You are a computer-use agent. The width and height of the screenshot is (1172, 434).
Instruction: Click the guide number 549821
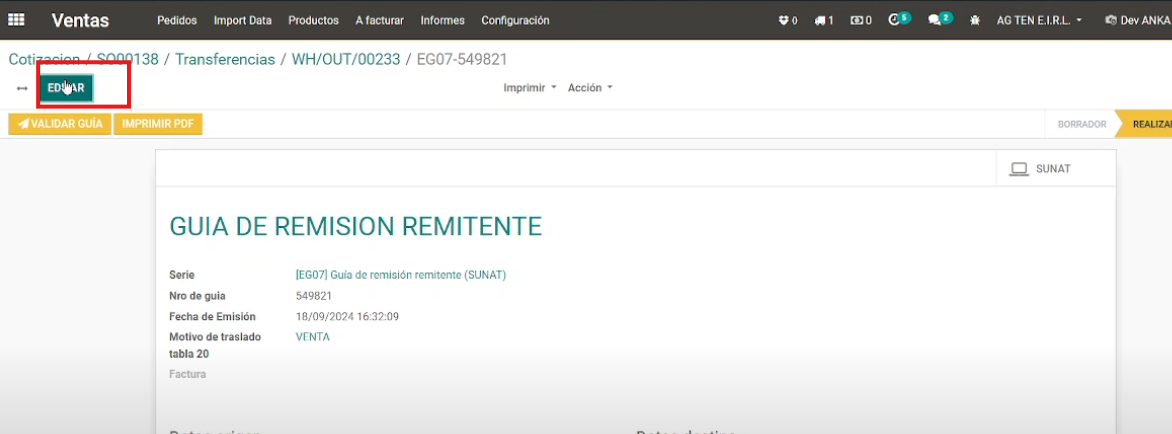(x=314, y=296)
